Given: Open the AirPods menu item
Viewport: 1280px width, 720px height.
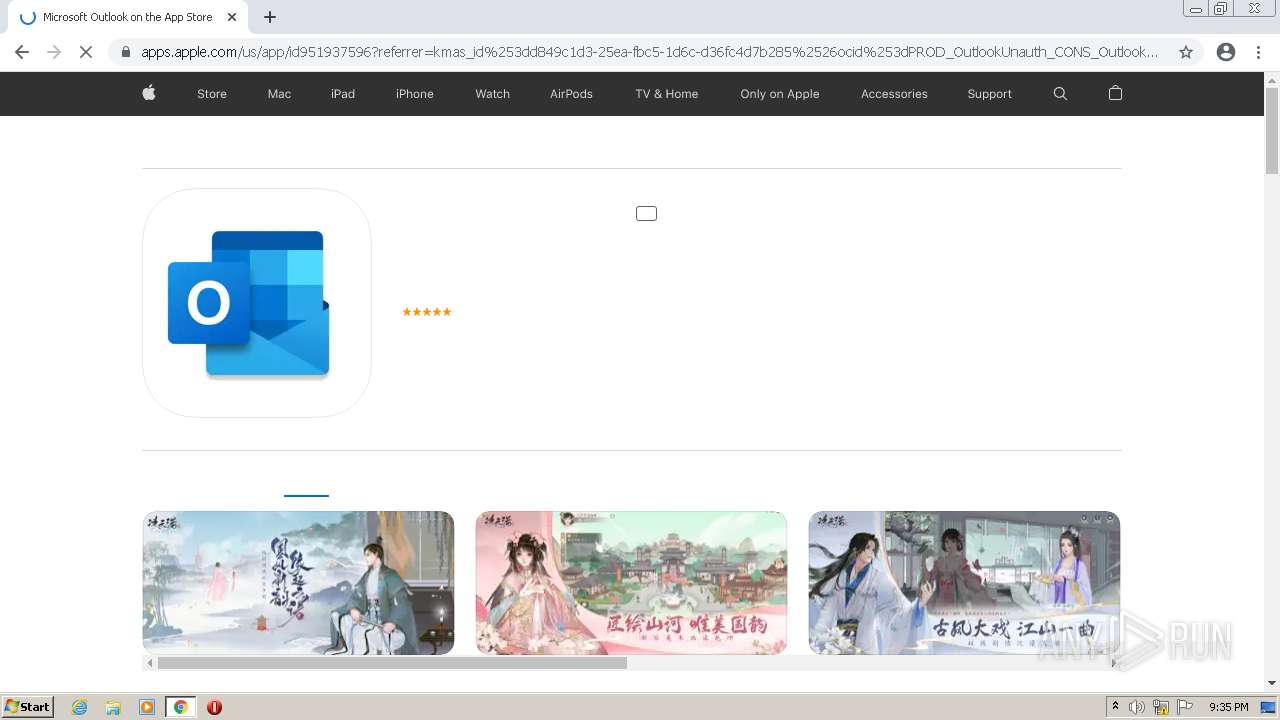Looking at the screenshot, I should tap(571, 94).
